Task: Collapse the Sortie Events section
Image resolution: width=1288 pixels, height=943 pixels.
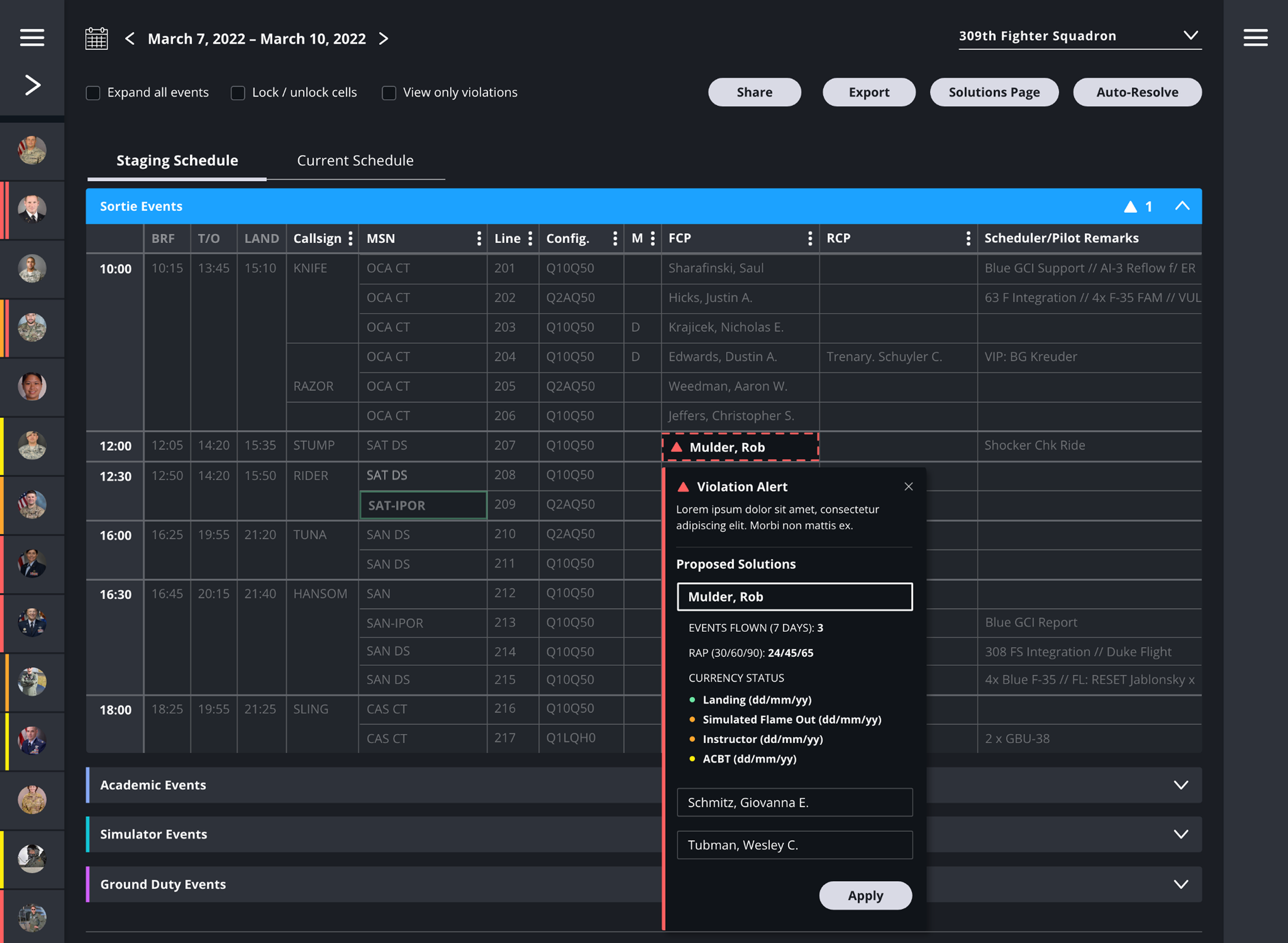Action: click(x=1182, y=206)
